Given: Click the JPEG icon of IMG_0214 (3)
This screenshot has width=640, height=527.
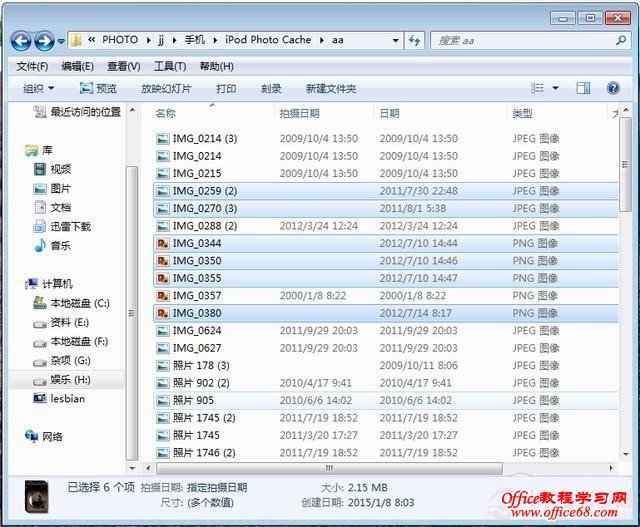Looking at the screenshot, I should click(x=163, y=139).
